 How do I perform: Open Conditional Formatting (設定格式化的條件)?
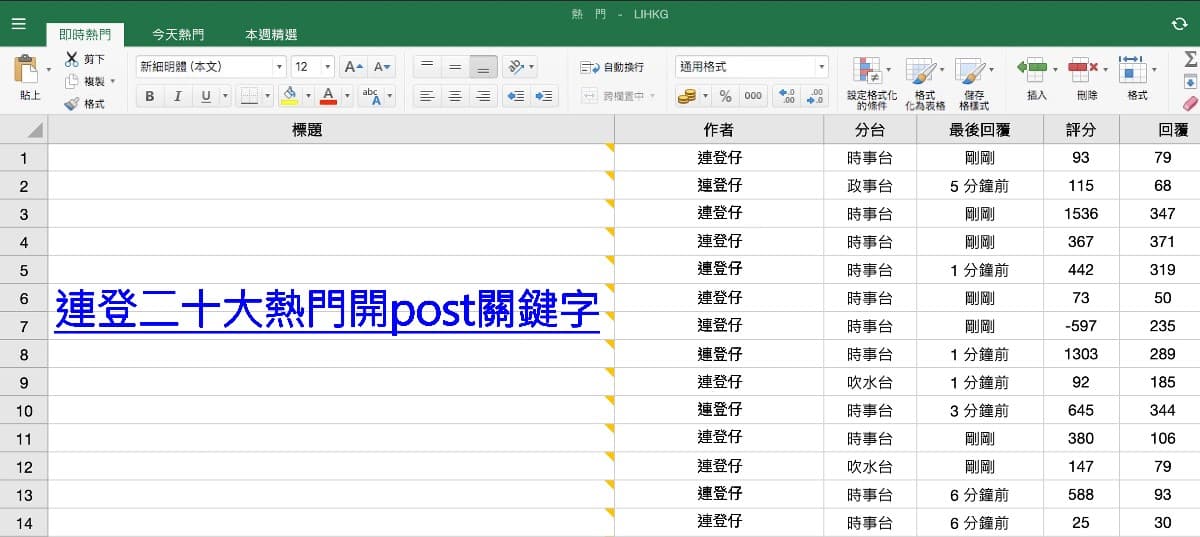[x=871, y=82]
